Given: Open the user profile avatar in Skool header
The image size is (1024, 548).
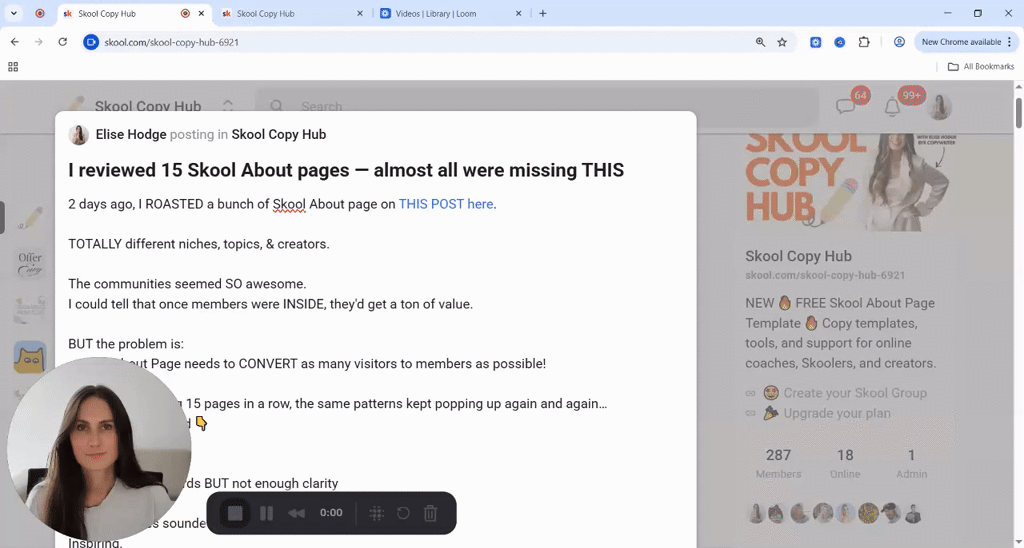Looking at the screenshot, I should click(x=940, y=106).
